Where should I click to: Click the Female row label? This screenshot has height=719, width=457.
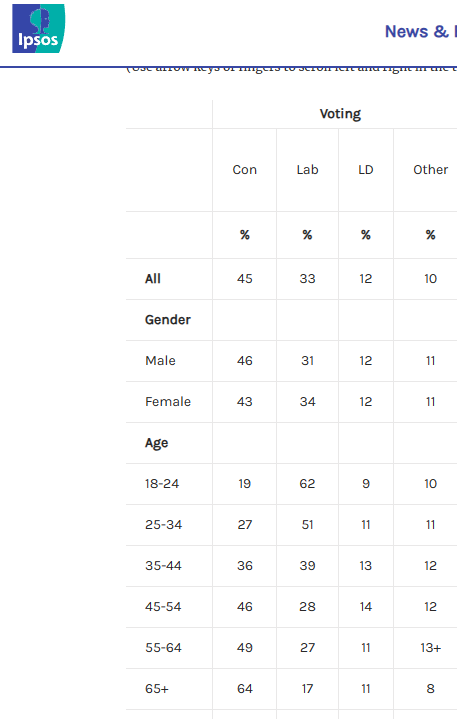[x=168, y=402]
